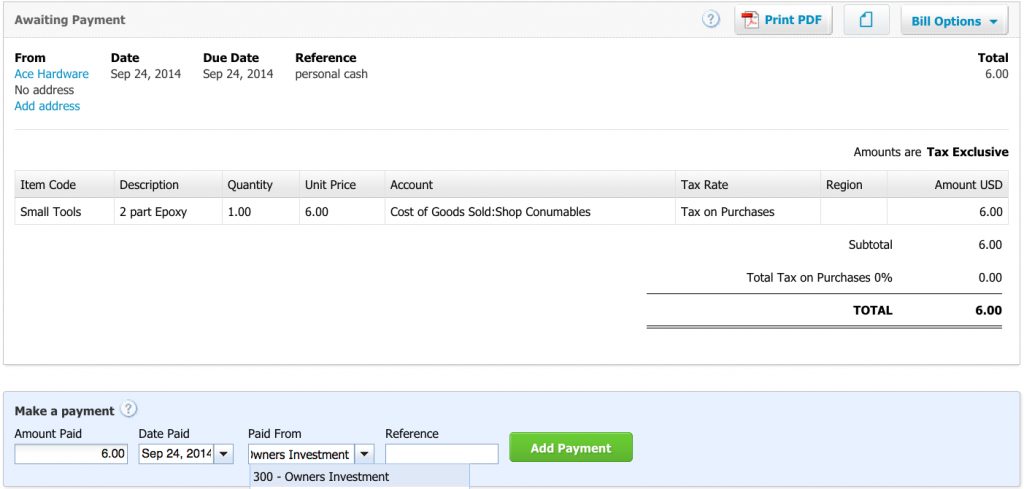The image size is (1024, 489).
Task: Click the Subtotal label
Action: [x=870, y=245]
